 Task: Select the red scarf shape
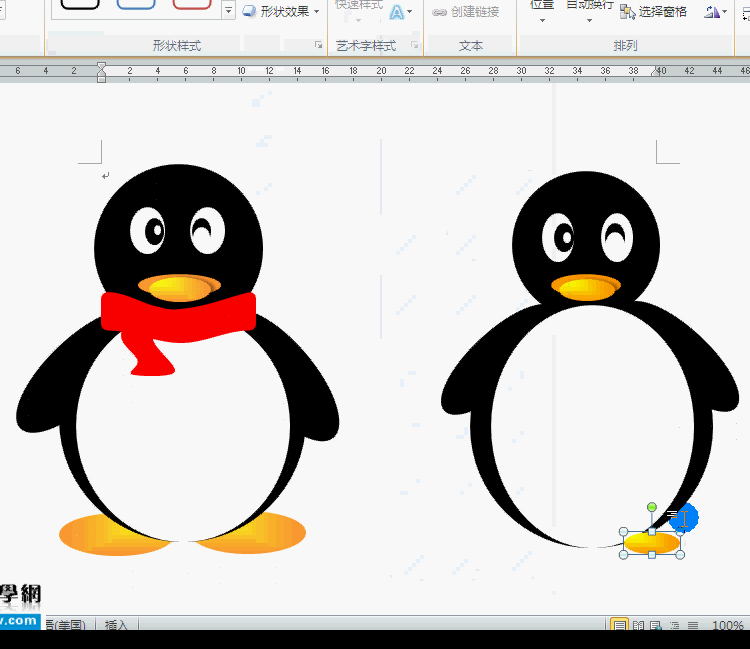(178, 317)
